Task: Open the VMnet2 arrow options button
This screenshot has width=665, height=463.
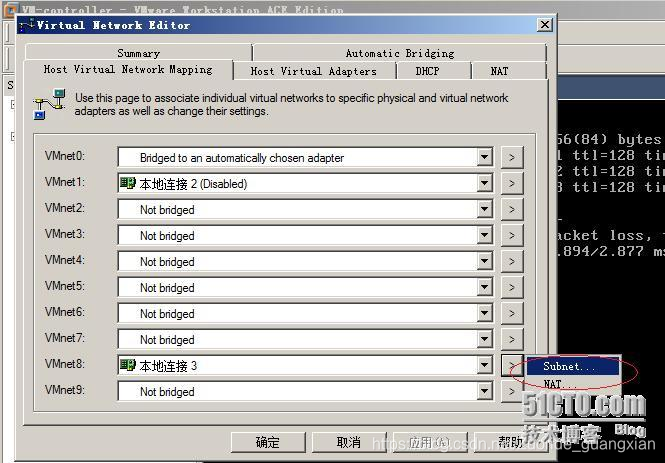Action: pos(512,209)
